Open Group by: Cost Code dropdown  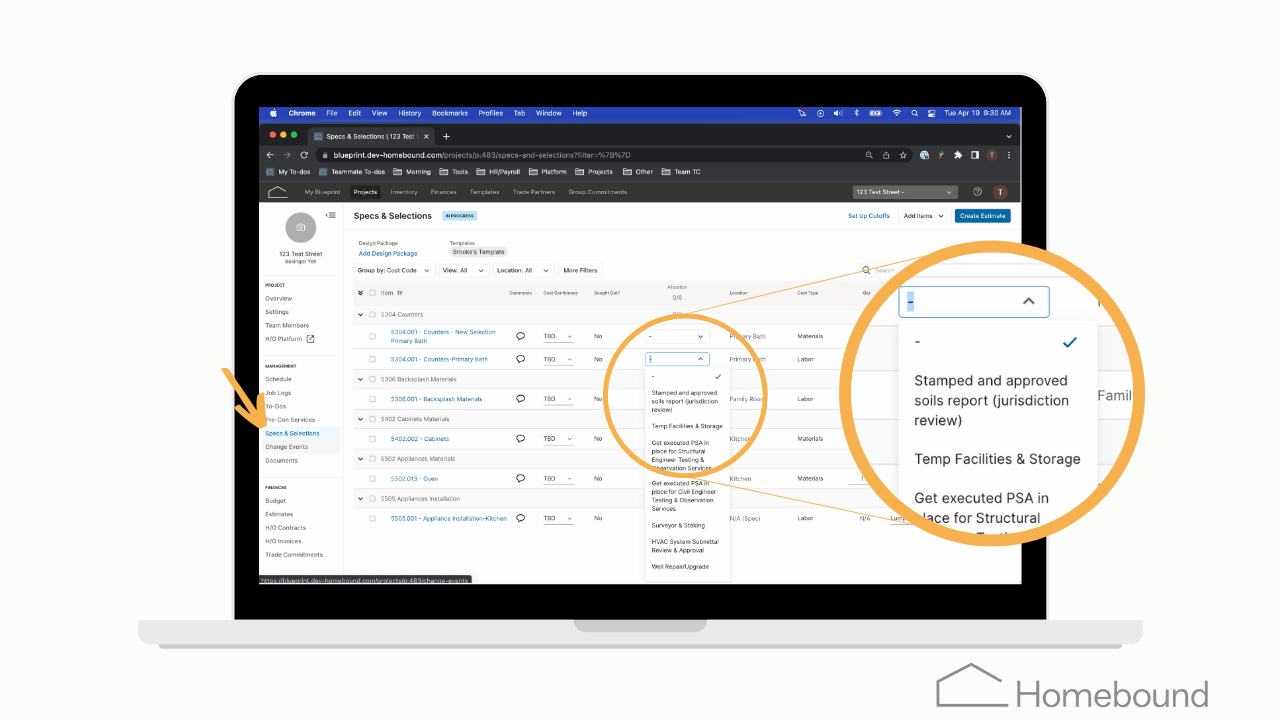pyautogui.click(x=394, y=270)
